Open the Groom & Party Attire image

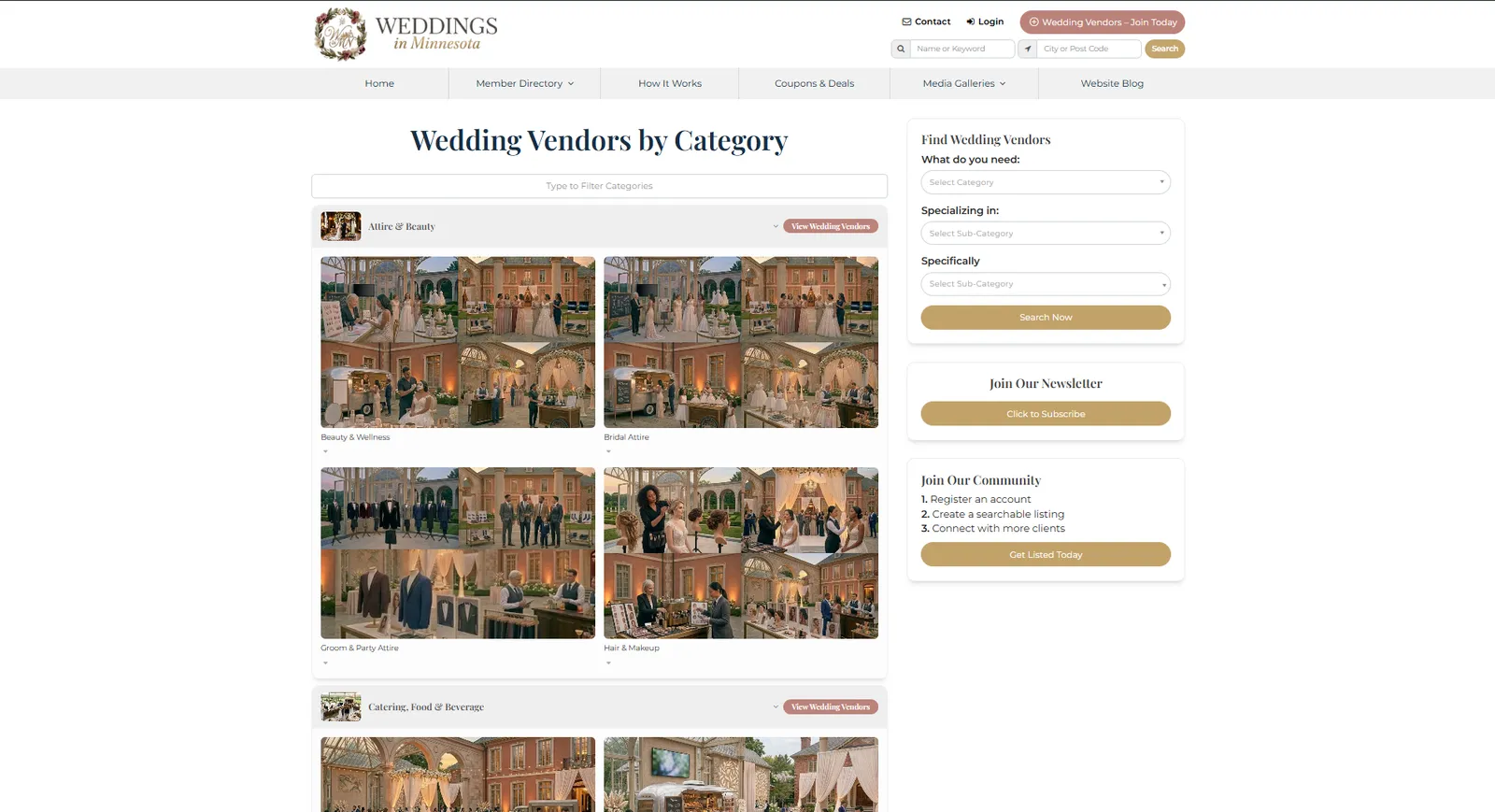458,553
